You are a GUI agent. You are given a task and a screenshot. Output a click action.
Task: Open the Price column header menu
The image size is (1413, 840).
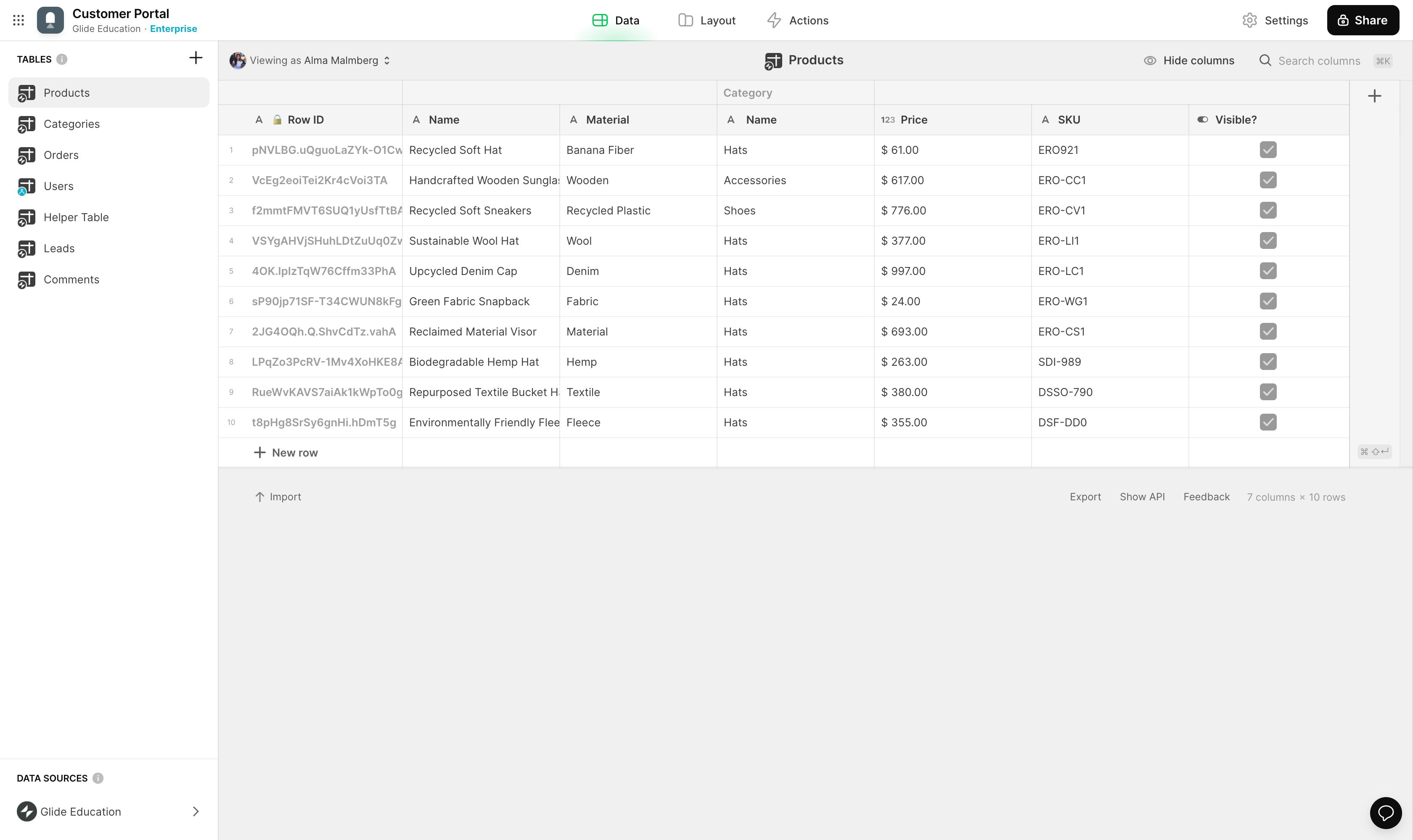(x=913, y=119)
